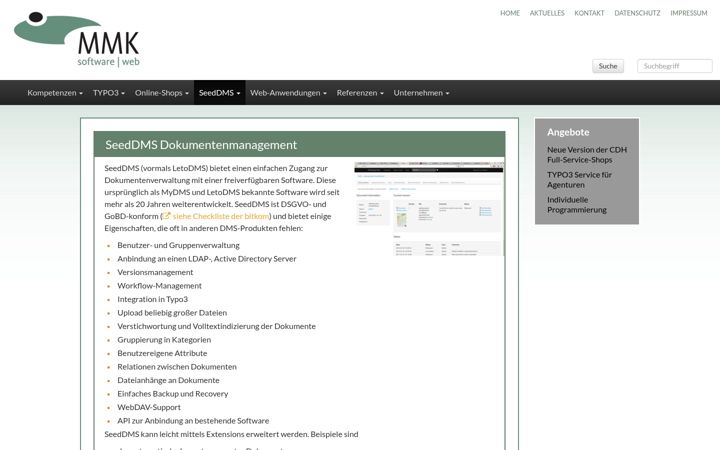Screen dimensions: 720x450
Task: Open the active SeedDMS dropdown menu
Action: tap(219, 93)
